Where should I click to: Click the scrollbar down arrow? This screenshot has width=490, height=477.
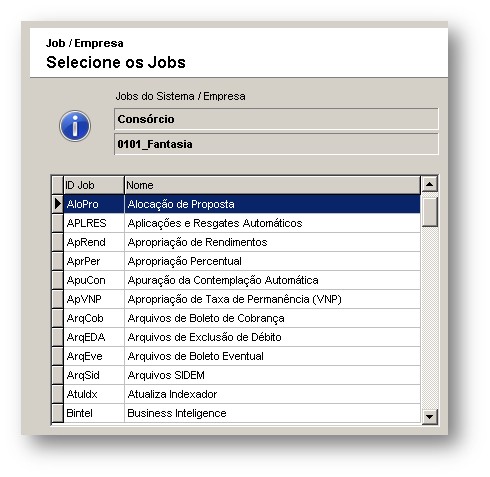(429, 416)
